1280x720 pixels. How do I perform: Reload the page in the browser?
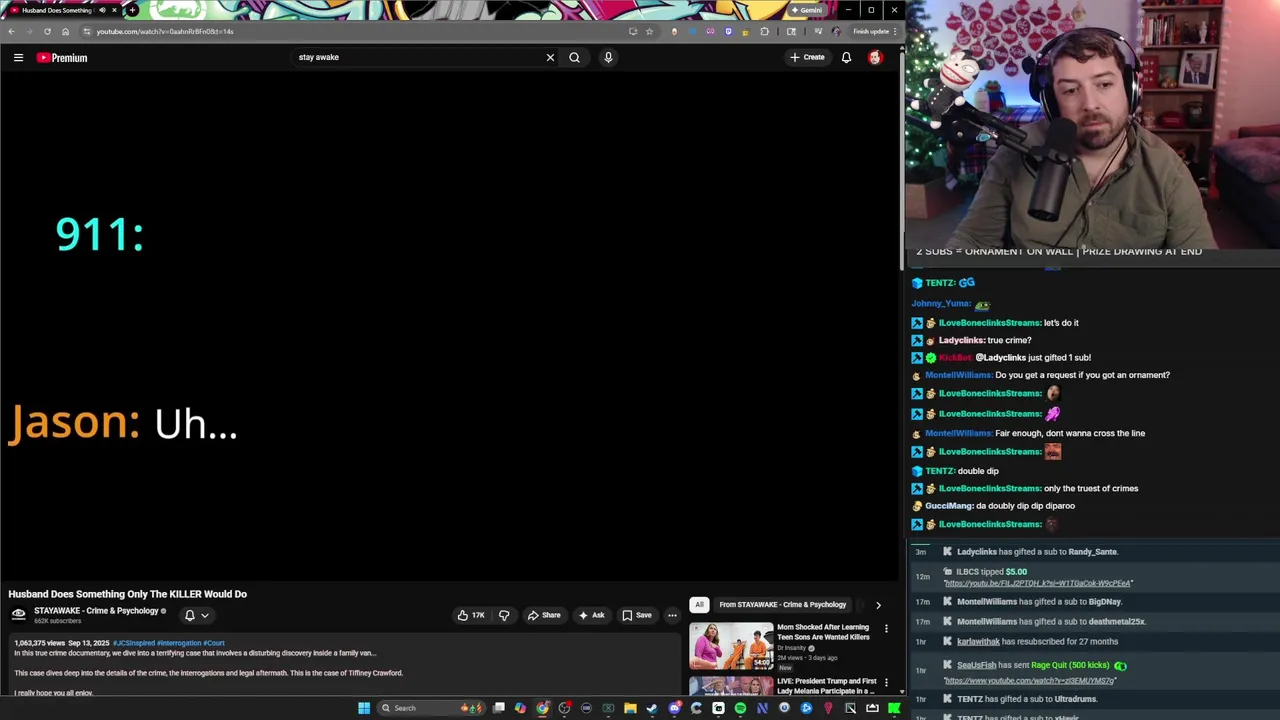pyautogui.click(x=47, y=31)
